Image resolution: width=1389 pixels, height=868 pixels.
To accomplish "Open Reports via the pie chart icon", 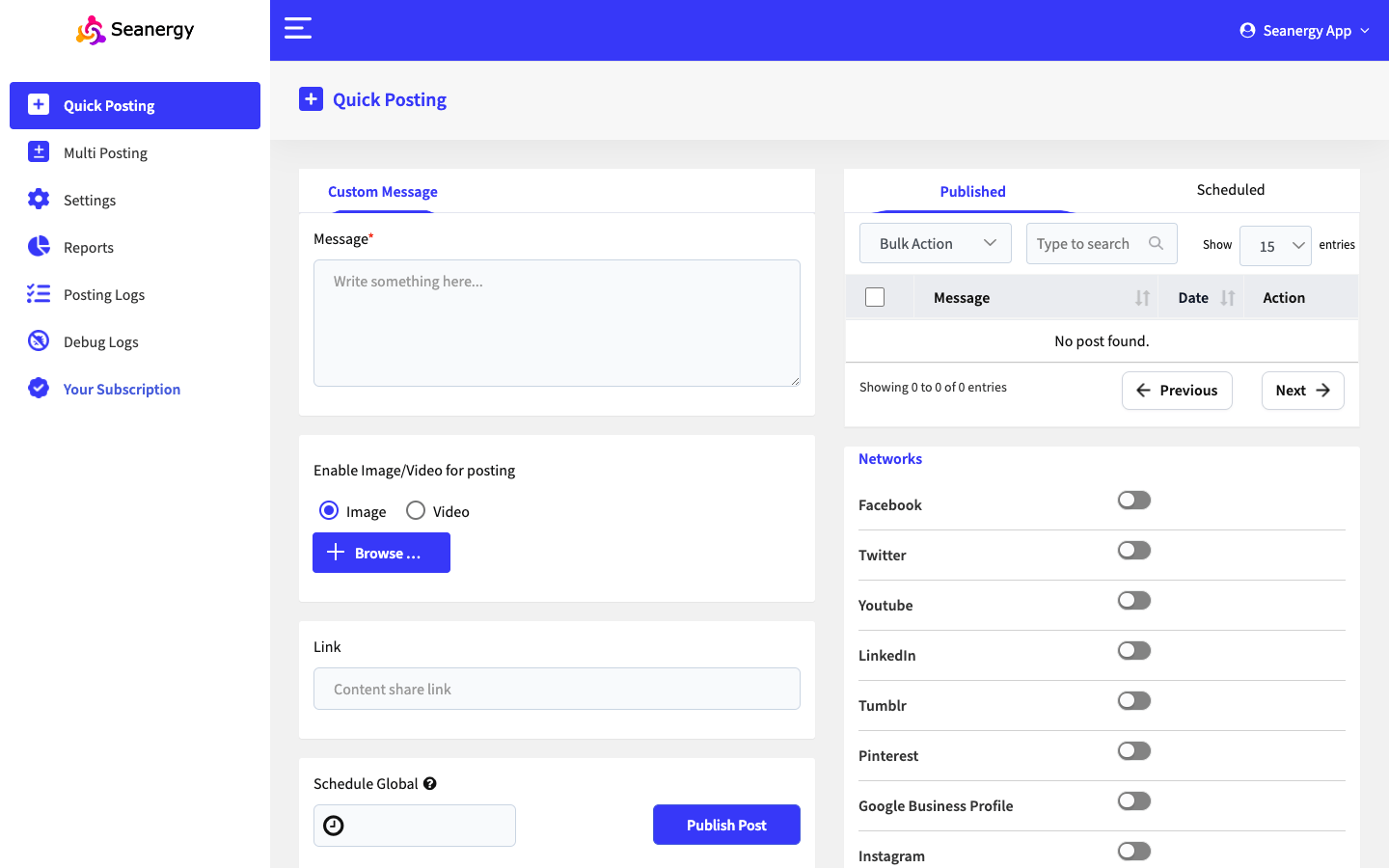I will [39, 247].
